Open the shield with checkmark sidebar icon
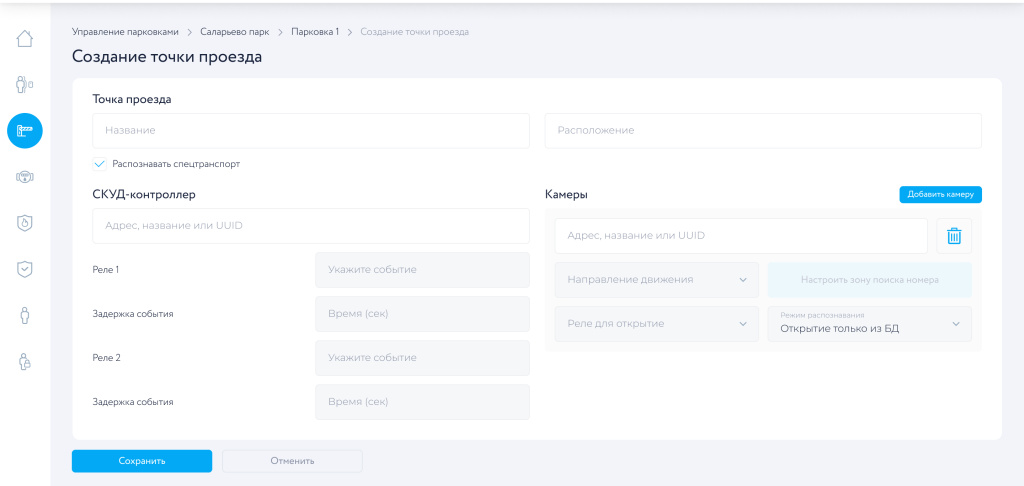Viewport: 1024px width, 486px height. 25,269
